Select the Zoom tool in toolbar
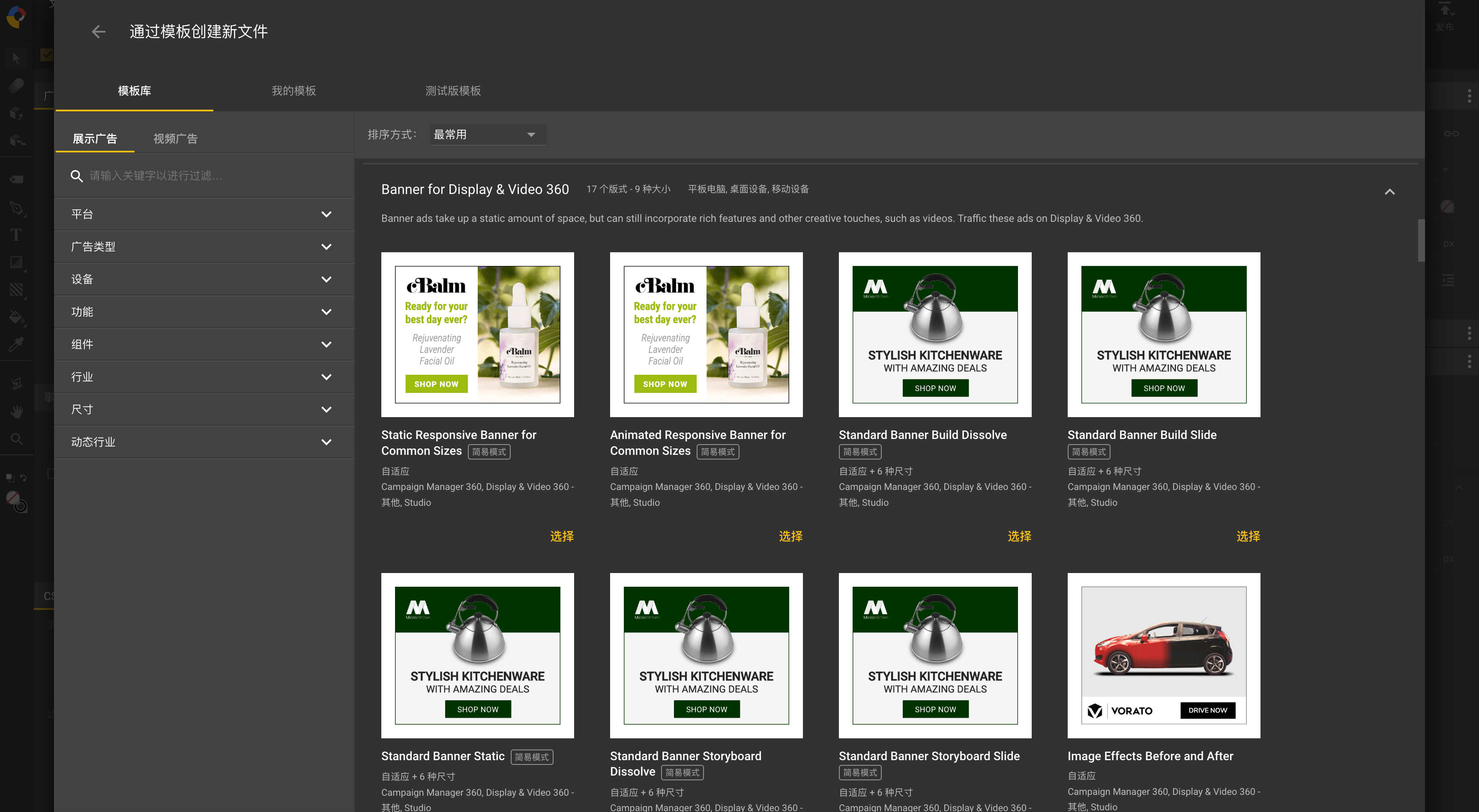Screen dimensions: 1479x812 [16, 439]
